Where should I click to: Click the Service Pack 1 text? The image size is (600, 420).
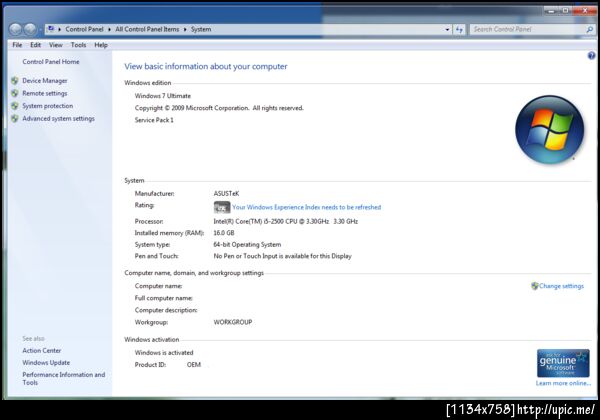click(x=154, y=120)
